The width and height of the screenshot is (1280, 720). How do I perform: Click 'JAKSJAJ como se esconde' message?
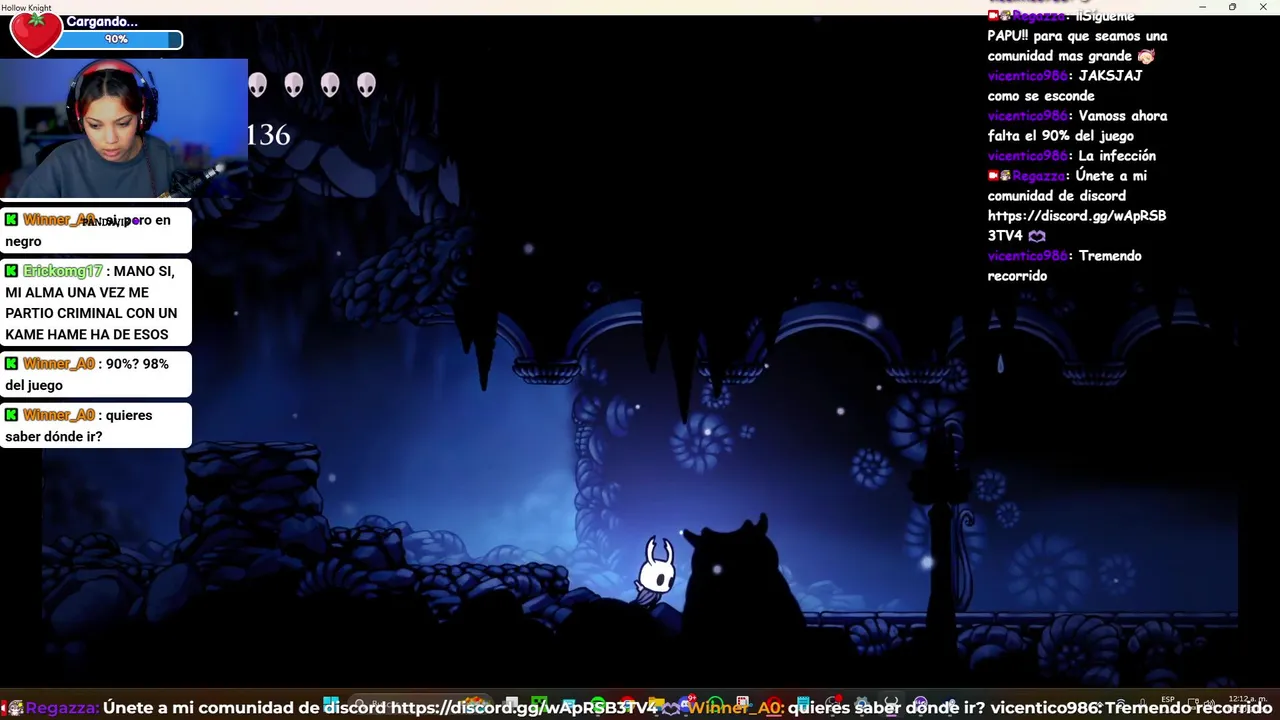tap(1064, 86)
